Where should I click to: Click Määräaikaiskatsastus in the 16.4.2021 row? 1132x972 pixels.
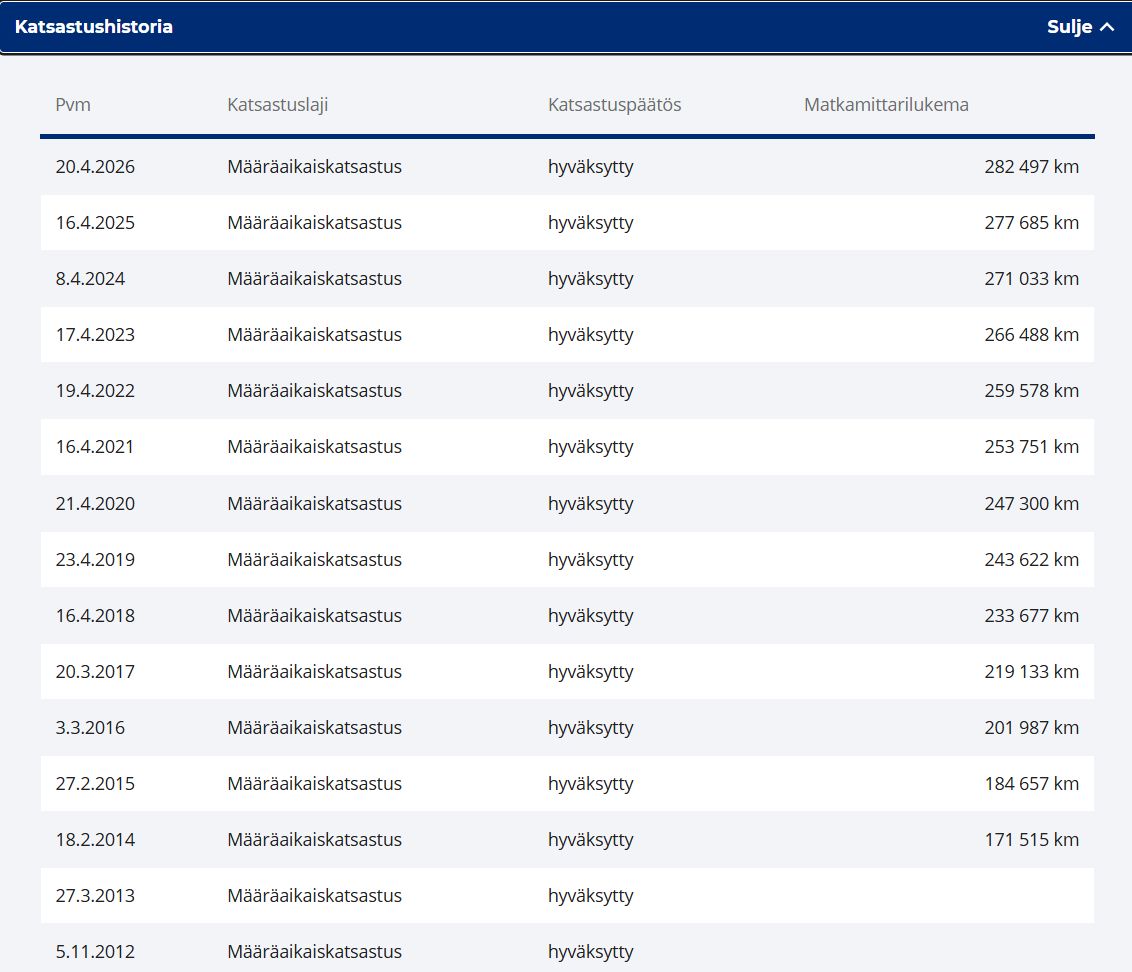pyautogui.click(x=315, y=447)
